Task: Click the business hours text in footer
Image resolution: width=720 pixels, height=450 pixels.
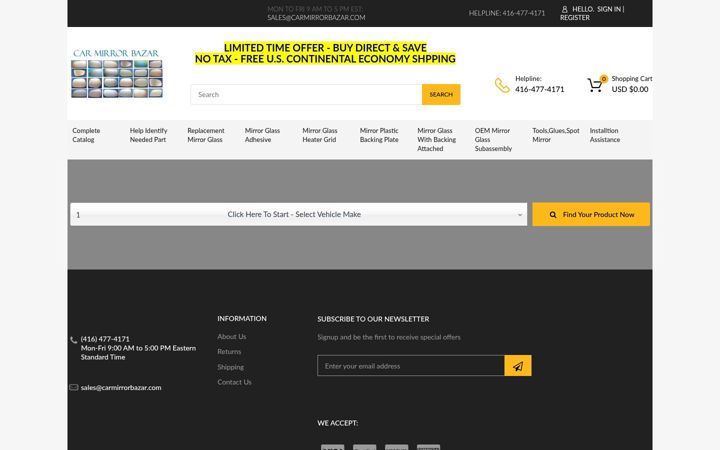Action: pos(138,353)
